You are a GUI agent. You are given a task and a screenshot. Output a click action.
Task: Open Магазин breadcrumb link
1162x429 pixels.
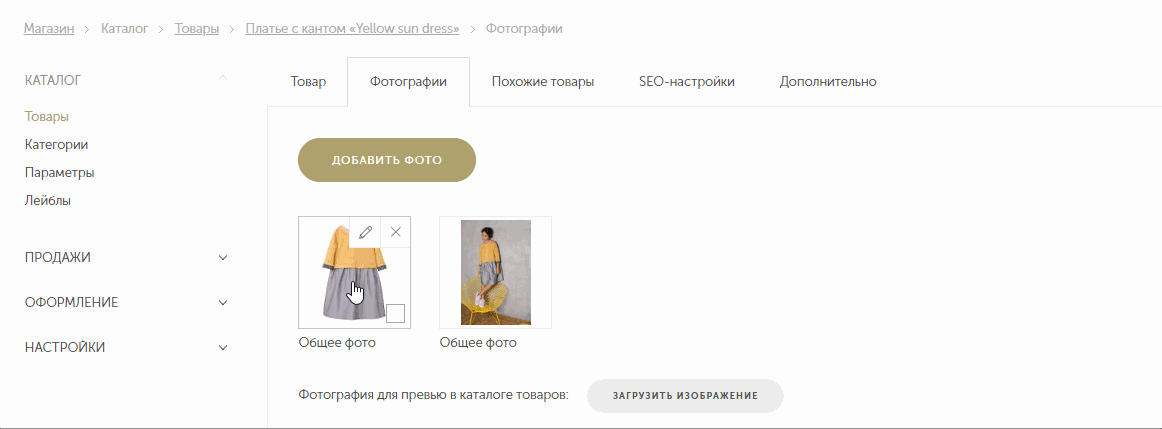49,29
